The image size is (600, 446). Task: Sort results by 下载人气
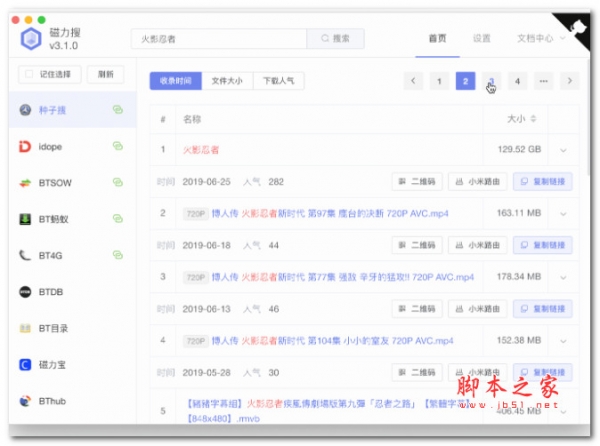(x=279, y=81)
